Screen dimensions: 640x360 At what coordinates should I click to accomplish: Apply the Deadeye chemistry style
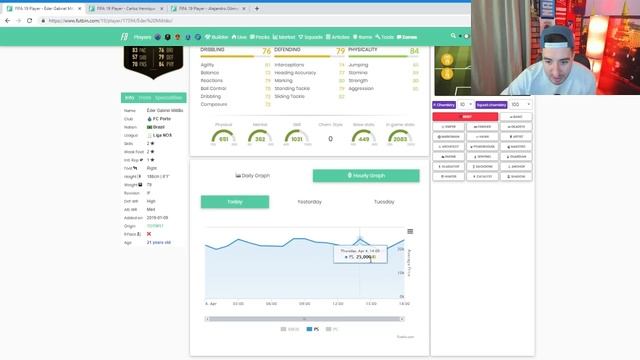point(516,127)
